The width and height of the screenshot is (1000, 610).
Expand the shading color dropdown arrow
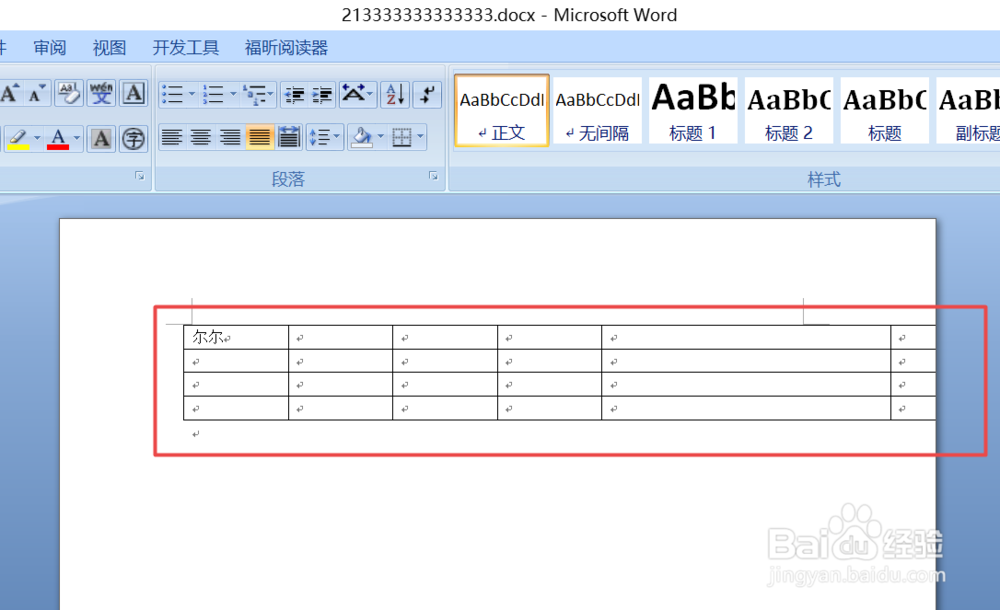(x=381, y=137)
